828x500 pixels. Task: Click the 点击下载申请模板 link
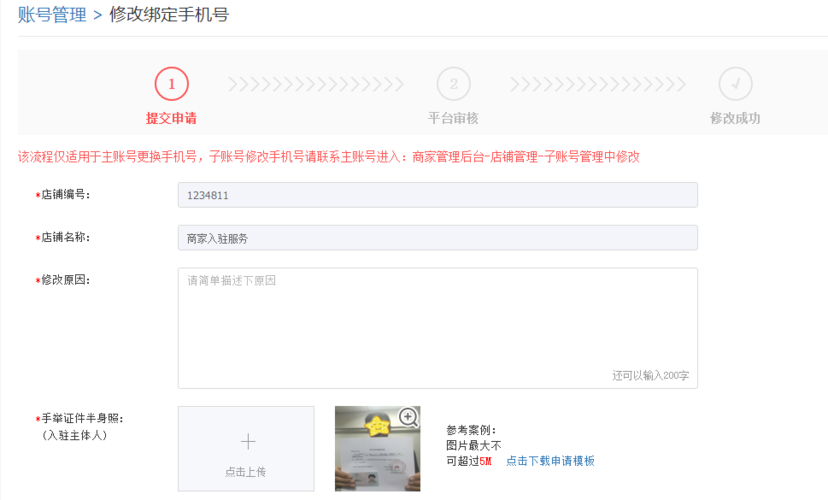550,461
